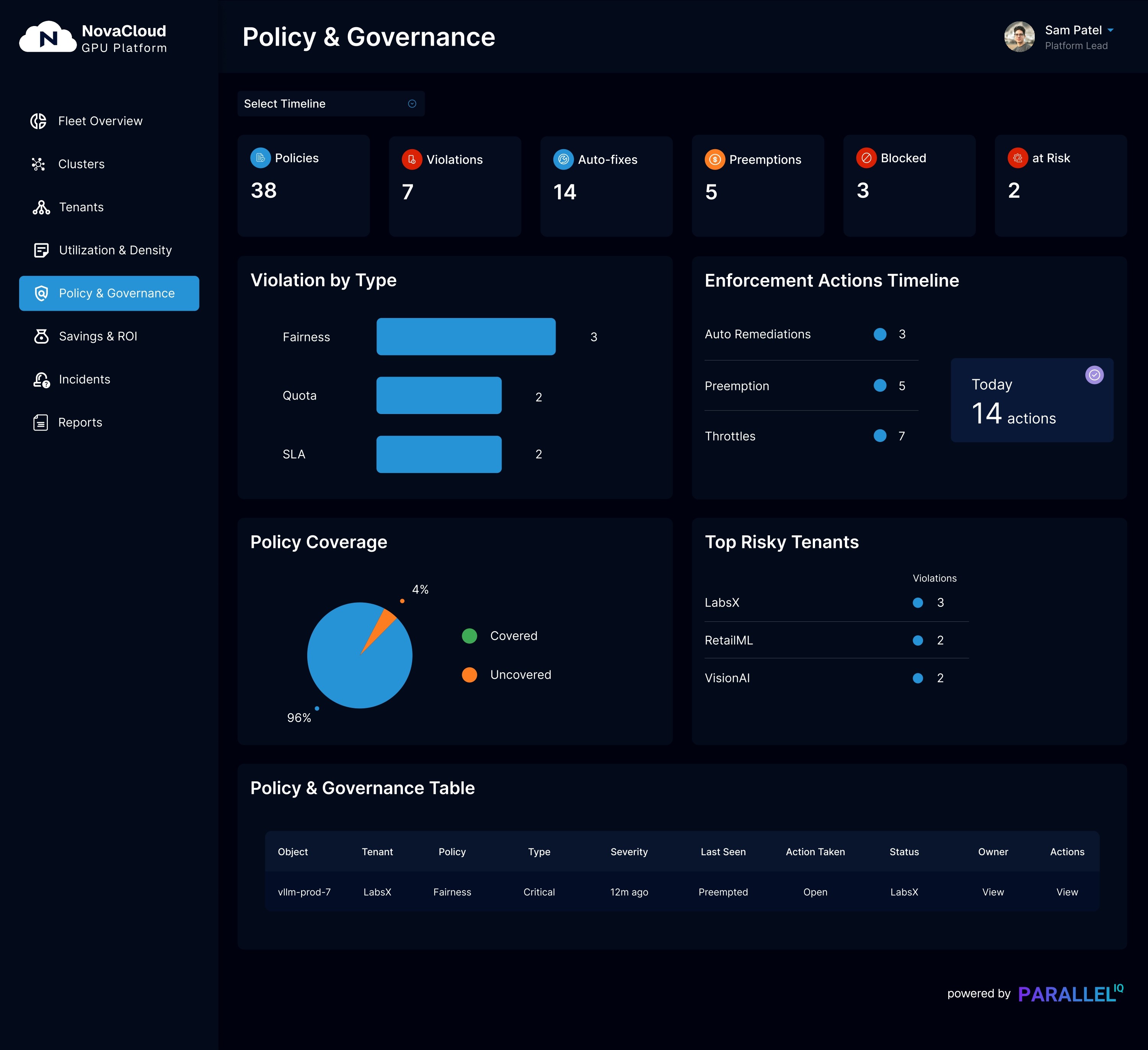The width and height of the screenshot is (1148, 1050).
Task: Click the Preemptions orange dollar icon
Action: coord(715,160)
